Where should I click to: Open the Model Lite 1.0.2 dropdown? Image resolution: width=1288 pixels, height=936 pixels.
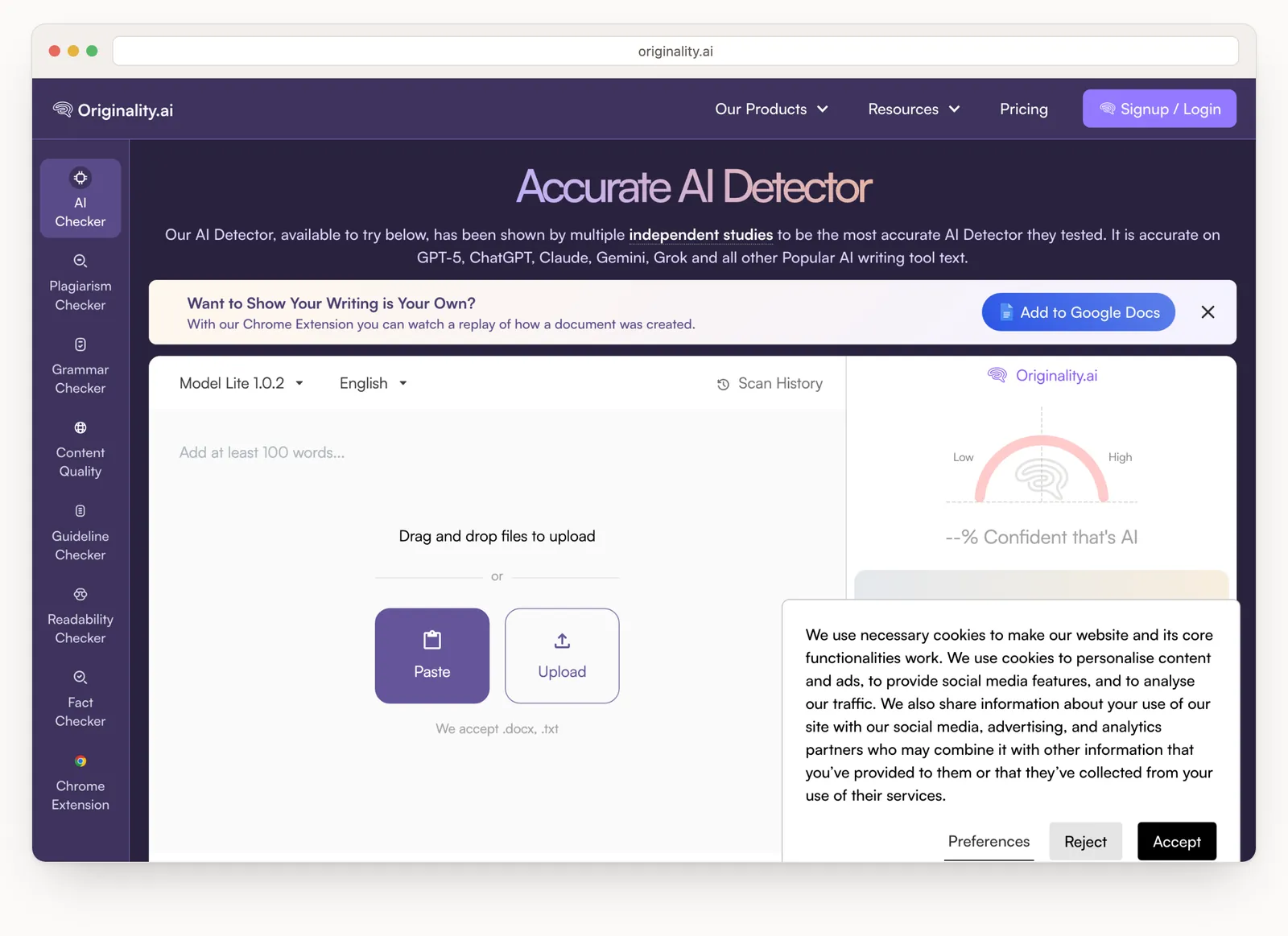pyautogui.click(x=242, y=383)
